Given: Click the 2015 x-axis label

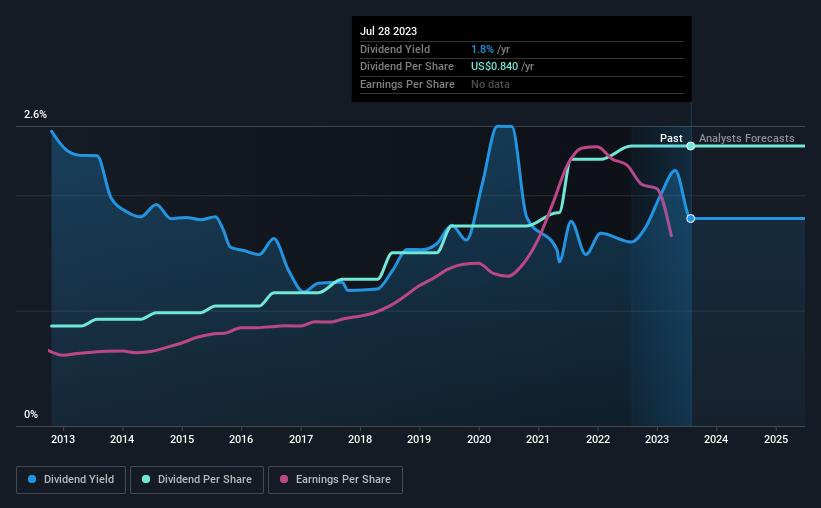Looking at the screenshot, I should 182,439.
